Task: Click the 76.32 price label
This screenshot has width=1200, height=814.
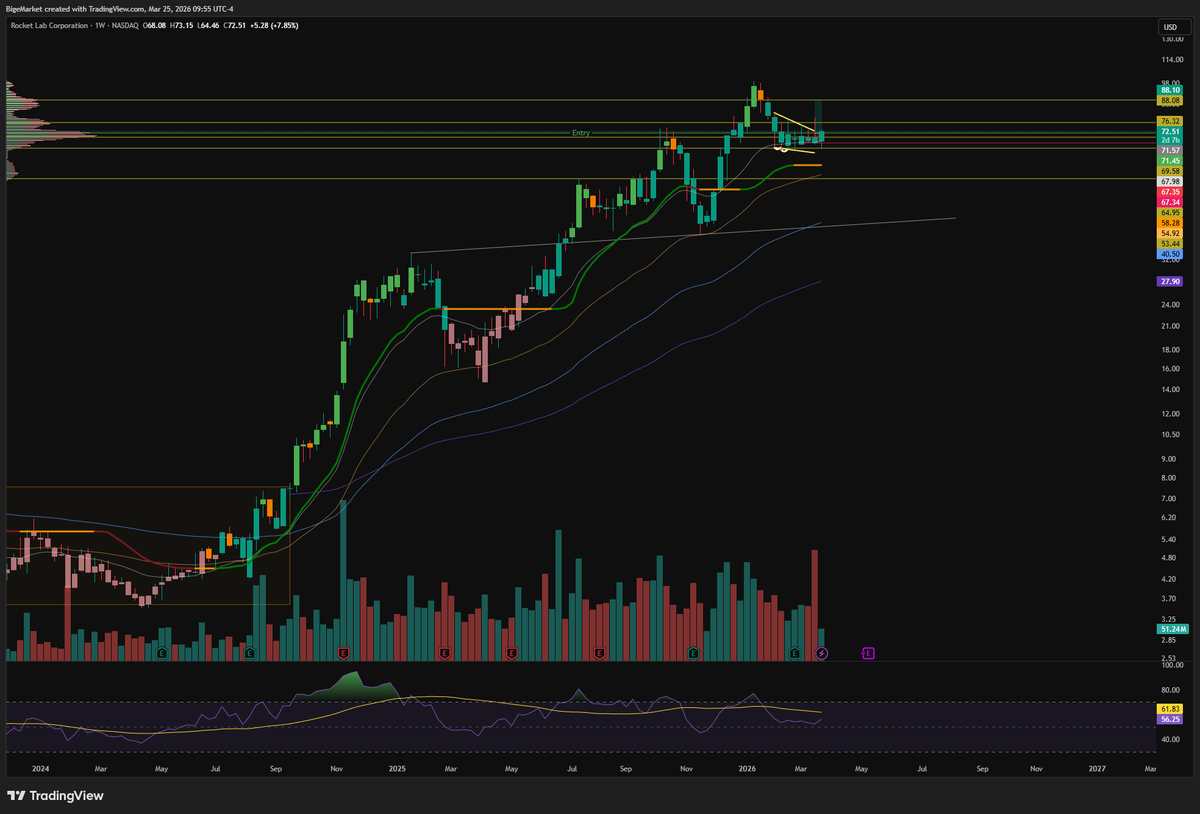Action: 1170,121
